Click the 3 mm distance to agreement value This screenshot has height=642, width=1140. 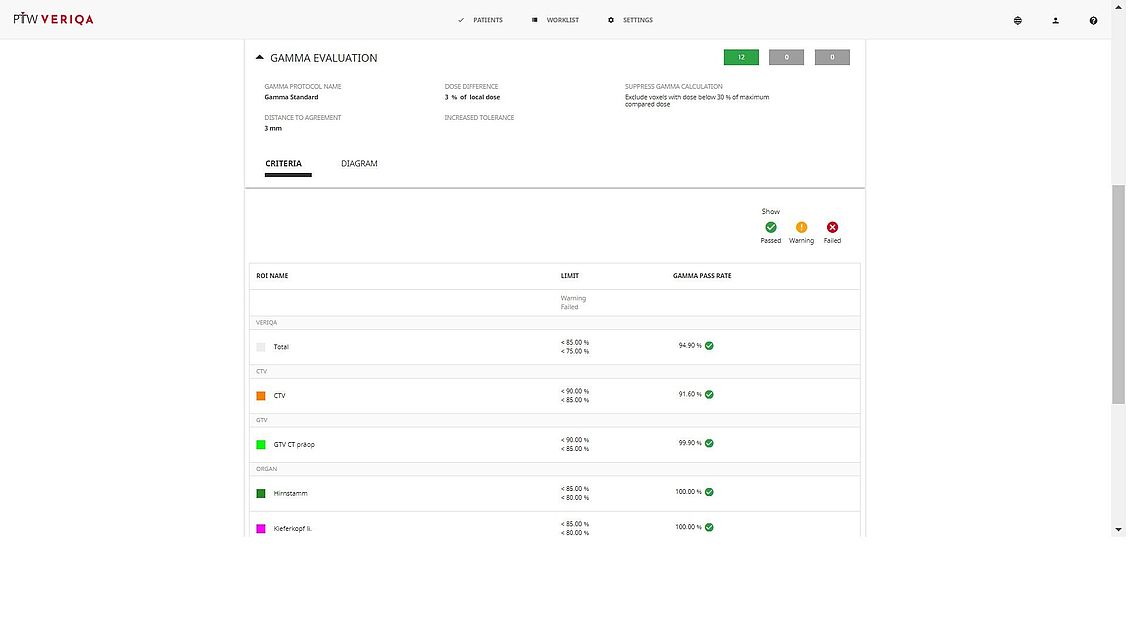(273, 129)
